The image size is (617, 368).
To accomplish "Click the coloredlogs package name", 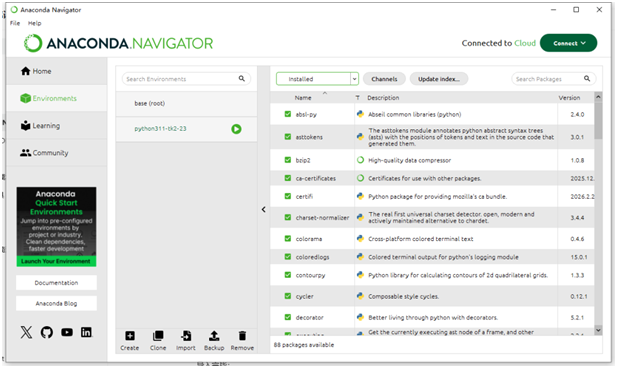I will [x=312, y=257].
